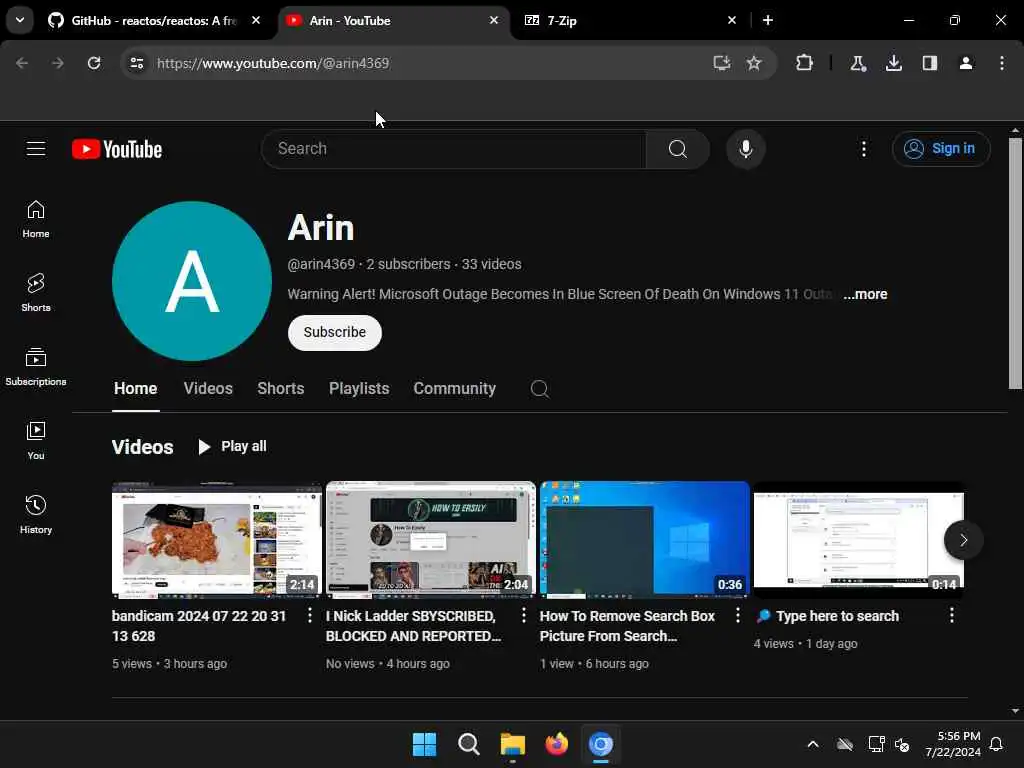Open browser downloads
The image size is (1024, 768).
894,63
